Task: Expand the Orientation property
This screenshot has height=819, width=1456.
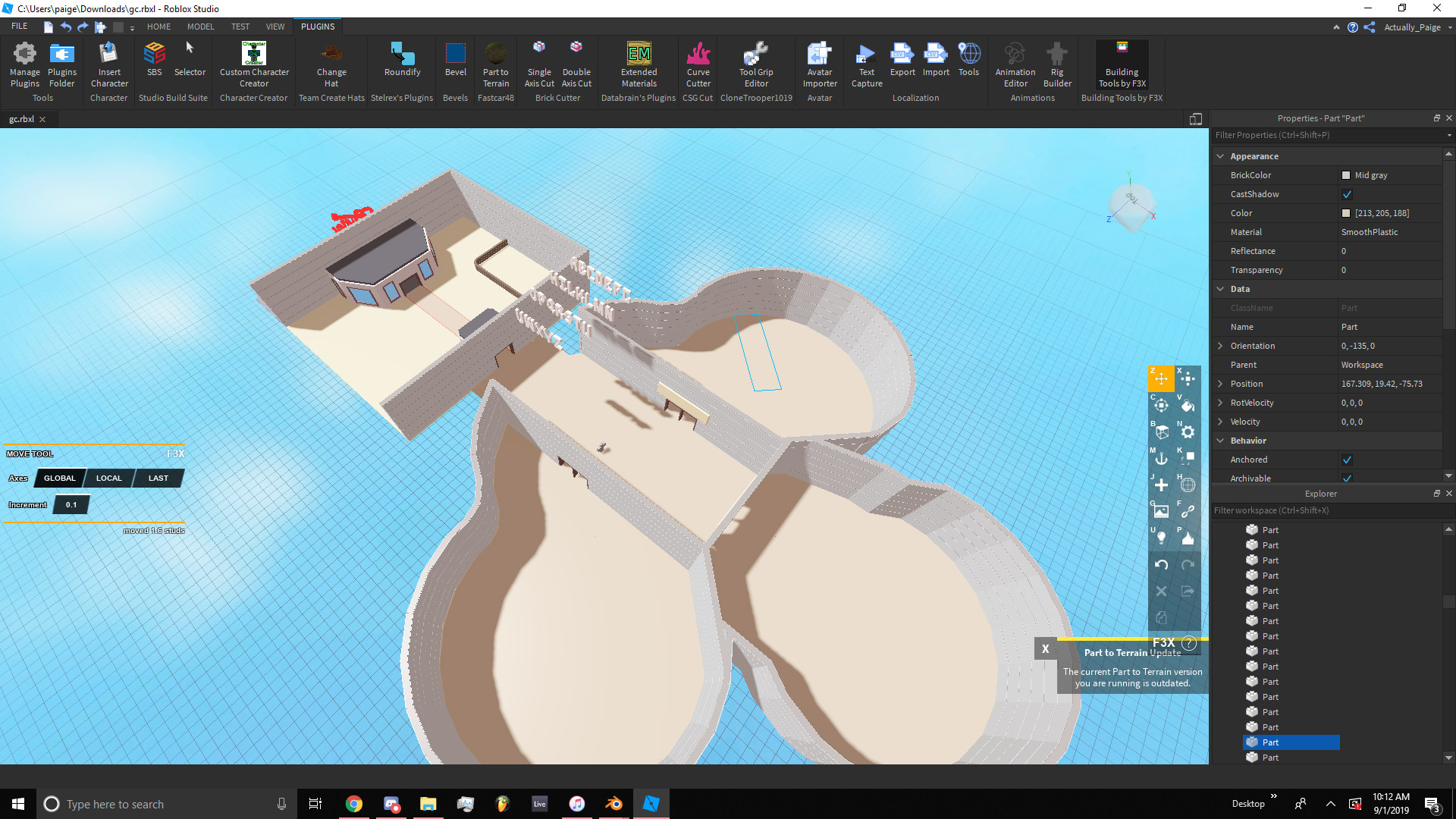Action: pyautogui.click(x=1220, y=346)
